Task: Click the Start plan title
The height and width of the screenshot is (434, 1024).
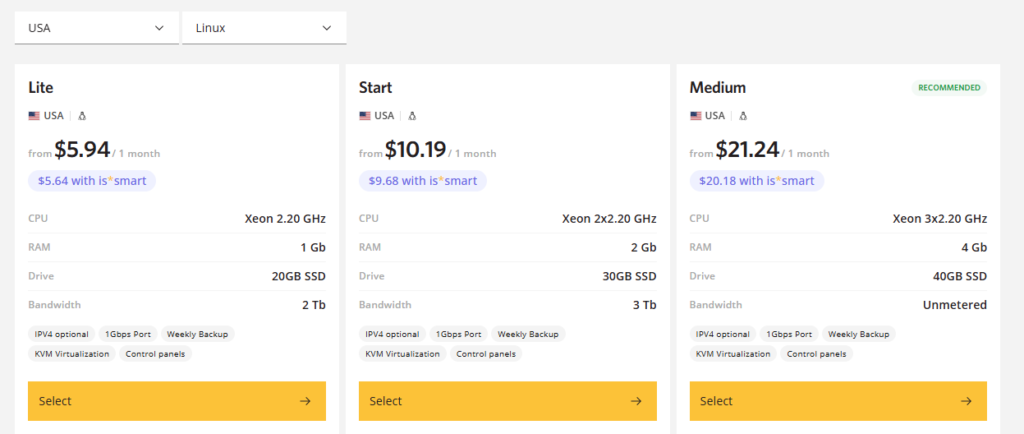Action: coord(376,87)
